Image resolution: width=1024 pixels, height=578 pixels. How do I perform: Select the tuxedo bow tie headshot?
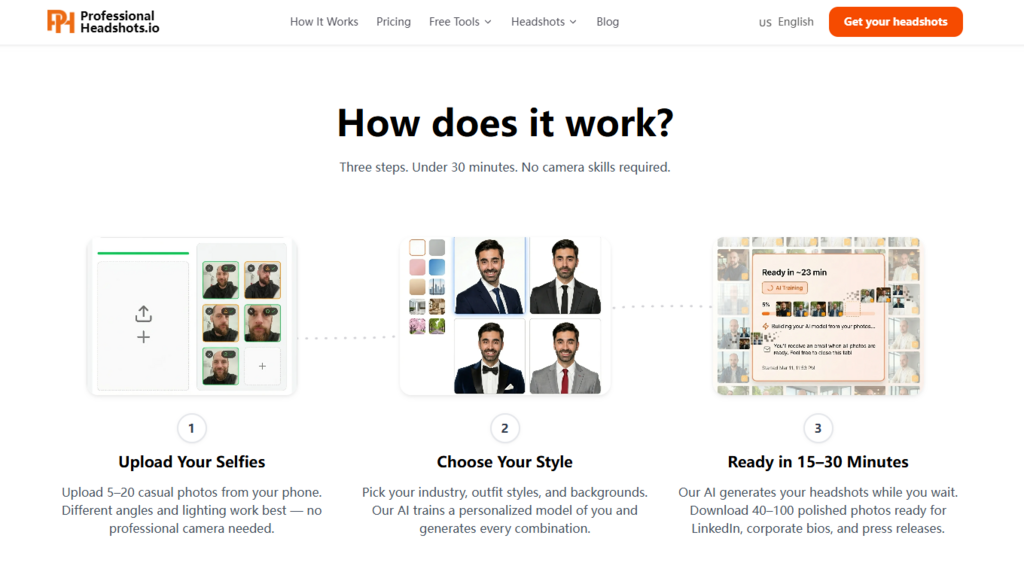tap(489, 356)
